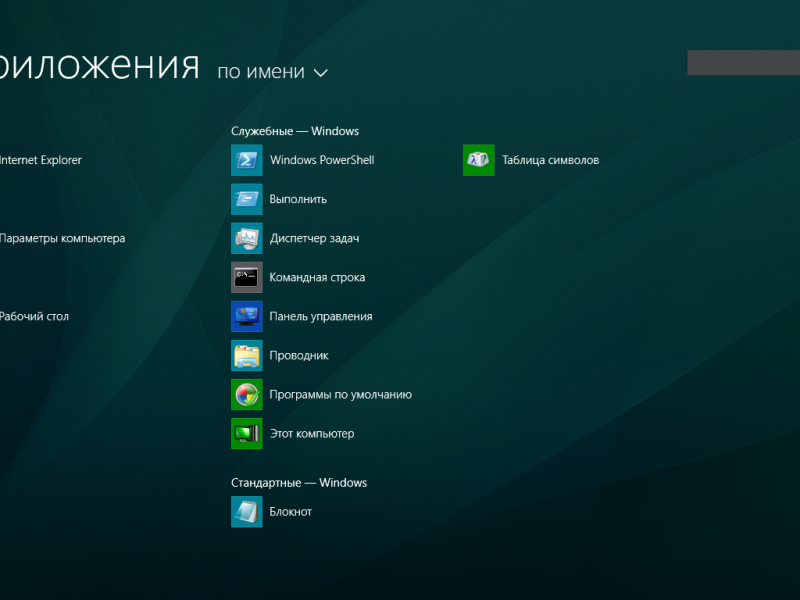Select the 'Панель управления' label

point(320,316)
